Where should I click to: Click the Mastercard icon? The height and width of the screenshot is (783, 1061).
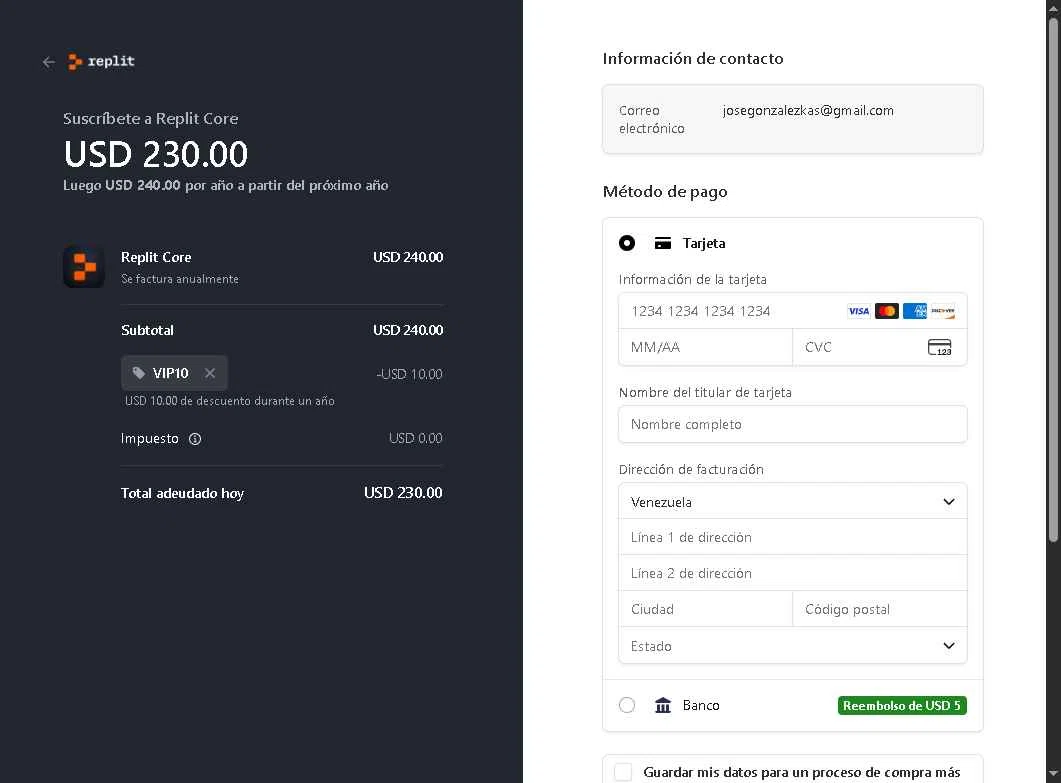coord(886,311)
